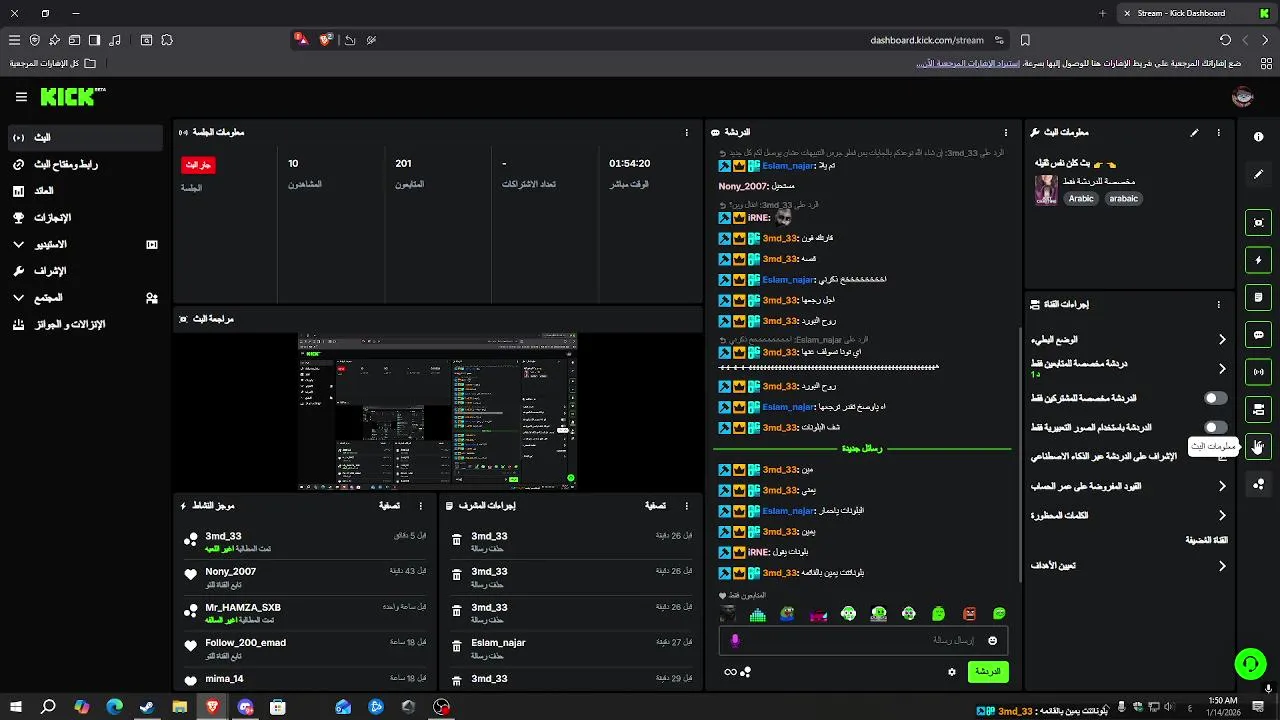Open الإشراف moderation navigation item
Viewport: 1280px width, 720px height.
(85, 271)
